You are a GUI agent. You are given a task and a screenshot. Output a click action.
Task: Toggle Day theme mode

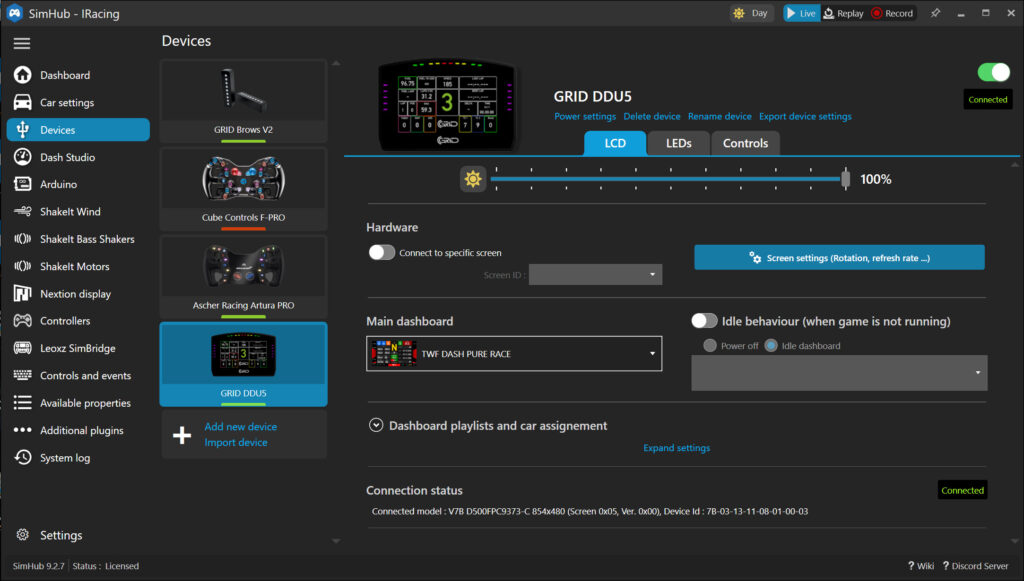[752, 13]
